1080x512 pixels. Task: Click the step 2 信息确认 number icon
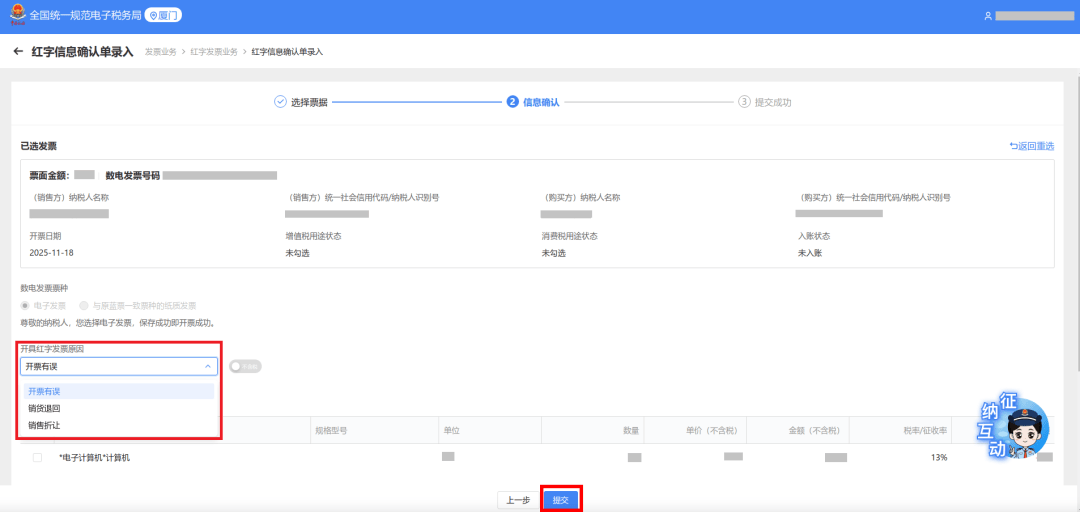pyautogui.click(x=513, y=102)
